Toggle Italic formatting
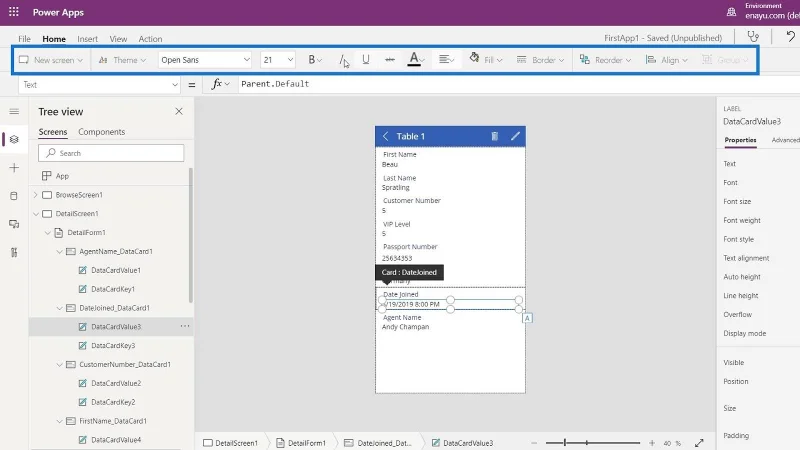Image resolution: width=800 pixels, height=450 pixels. [342, 60]
